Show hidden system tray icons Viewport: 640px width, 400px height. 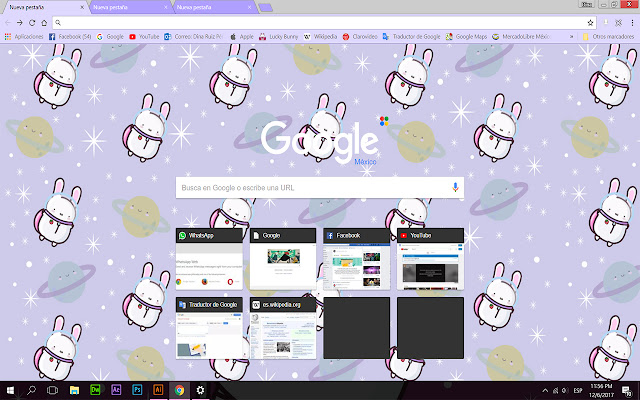click(545, 391)
